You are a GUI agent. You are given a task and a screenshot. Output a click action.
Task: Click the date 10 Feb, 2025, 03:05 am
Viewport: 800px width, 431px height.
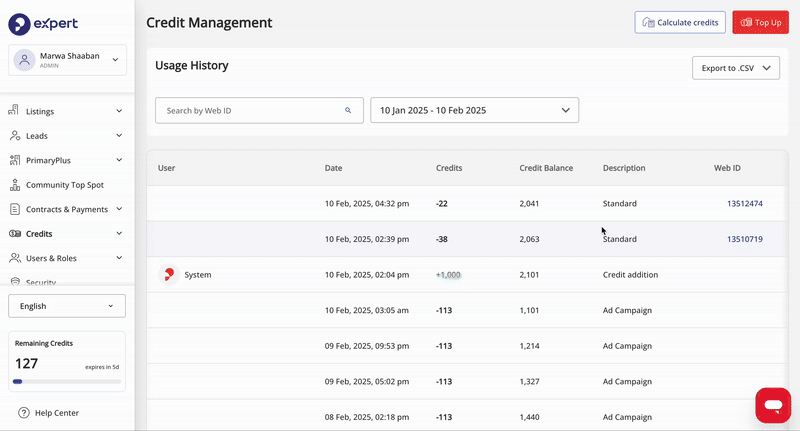[x=367, y=311]
